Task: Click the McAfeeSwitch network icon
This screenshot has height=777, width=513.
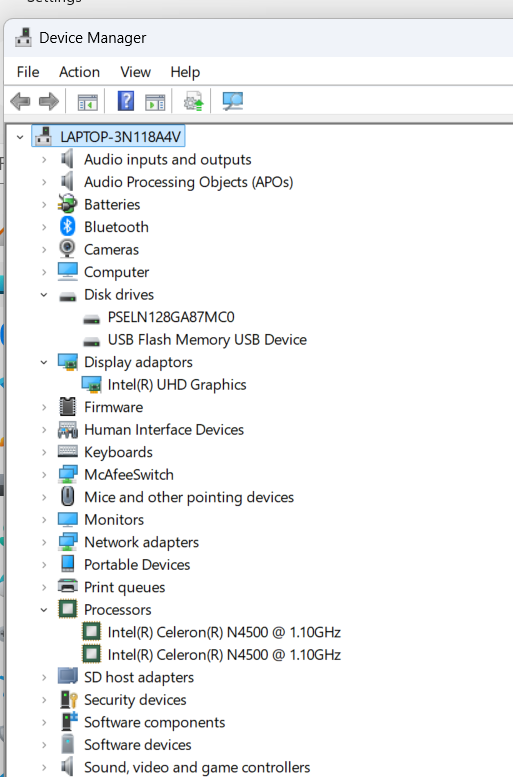Action: [x=67, y=474]
